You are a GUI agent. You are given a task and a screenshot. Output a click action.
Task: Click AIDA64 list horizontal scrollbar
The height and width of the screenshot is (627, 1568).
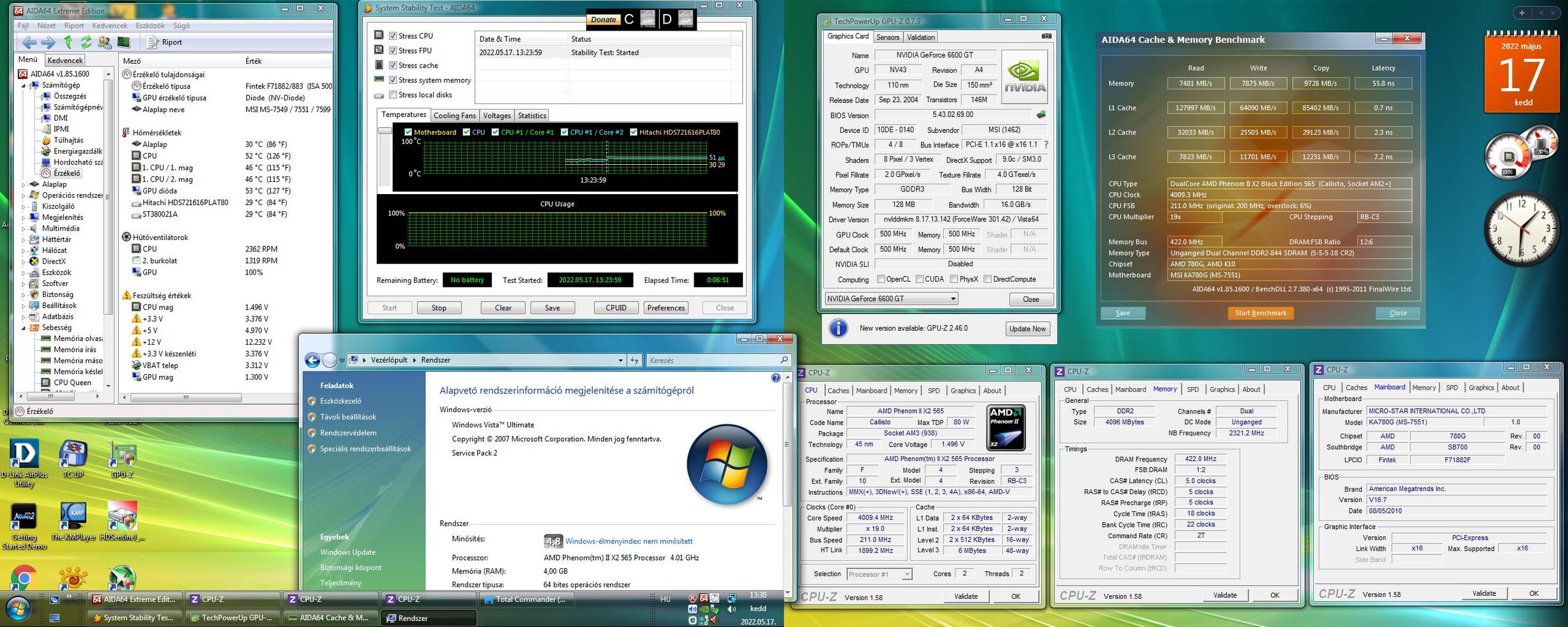[x=186, y=397]
